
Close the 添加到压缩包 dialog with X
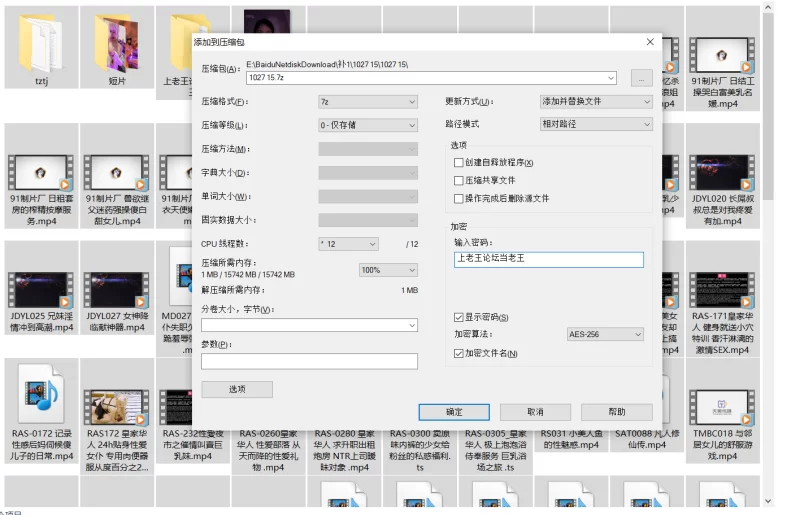click(650, 42)
